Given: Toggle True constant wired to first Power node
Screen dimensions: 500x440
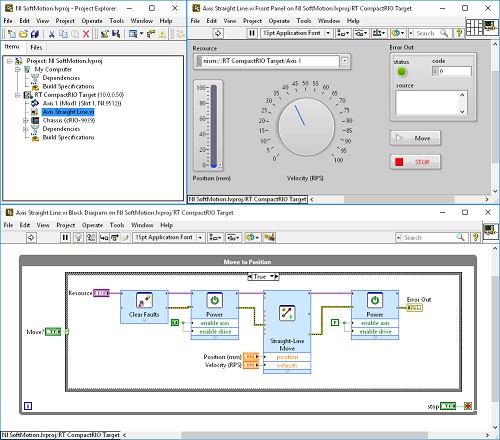Looking at the screenshot, I should point(175,322).
